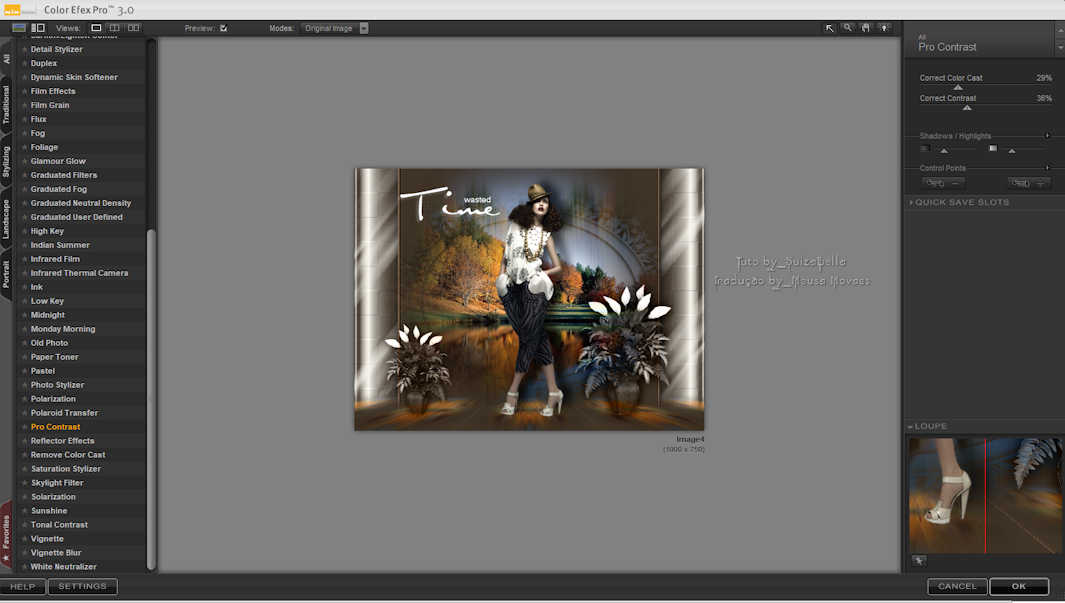Favorite star next to Pro Contrast
Viewport: 1065px width, 603px height.
[24, 427]
